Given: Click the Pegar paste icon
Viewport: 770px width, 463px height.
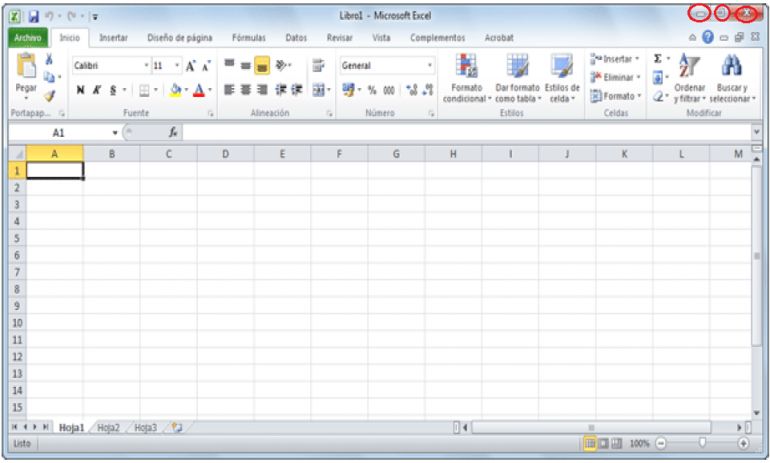Looking at the screenshot, I should (26, 65).
